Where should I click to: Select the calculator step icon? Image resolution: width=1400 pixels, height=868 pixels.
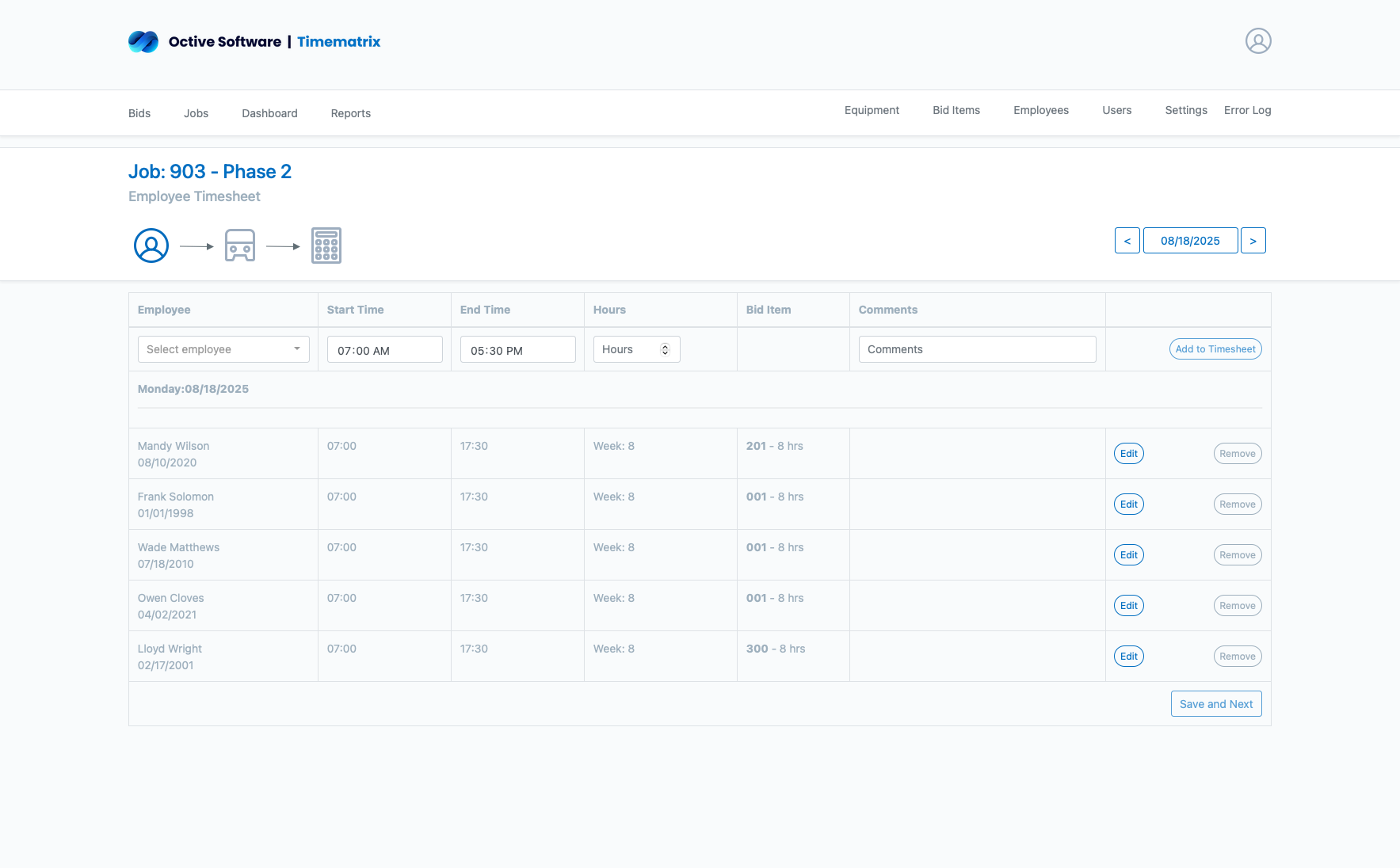[x=326, y=246]
